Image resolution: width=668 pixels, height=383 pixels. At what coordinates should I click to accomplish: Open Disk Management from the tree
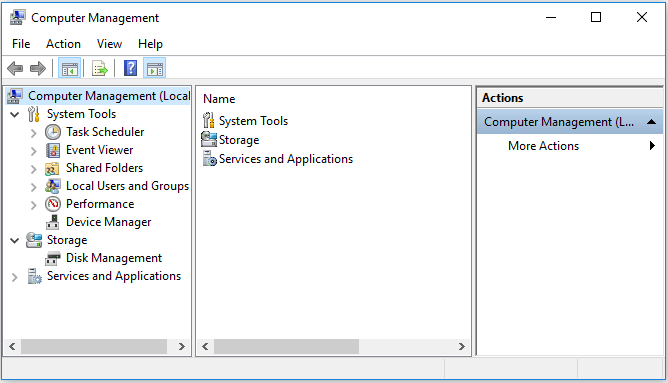click(x=114, y=258)
